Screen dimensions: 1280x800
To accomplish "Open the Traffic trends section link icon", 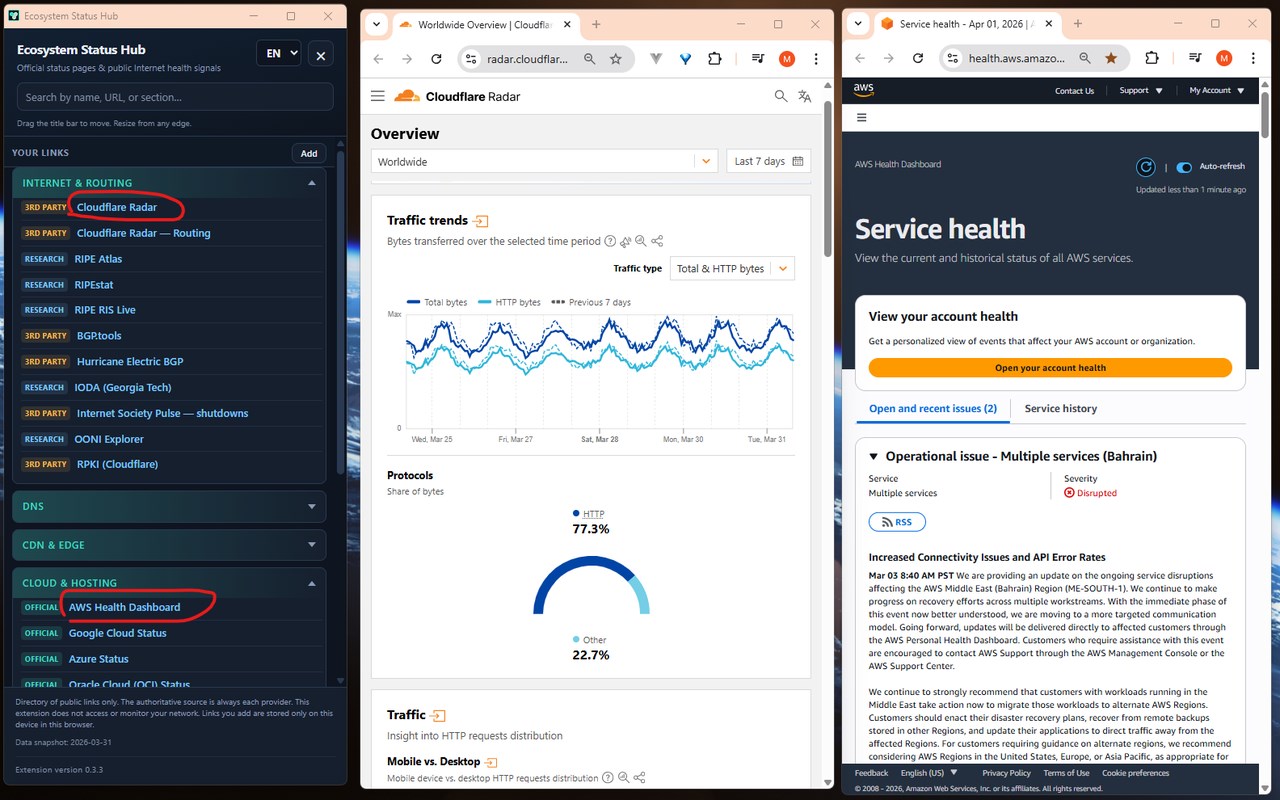I will [481, 221].
